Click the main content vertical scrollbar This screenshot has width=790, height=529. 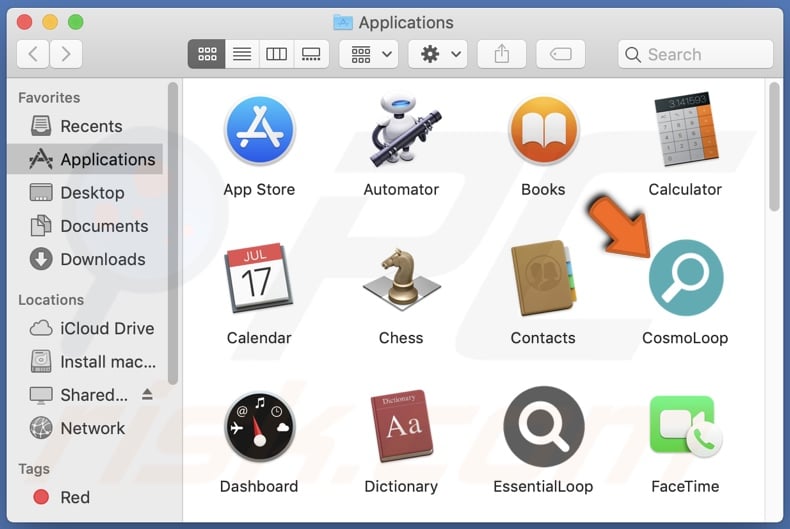[x=774, y=147]
